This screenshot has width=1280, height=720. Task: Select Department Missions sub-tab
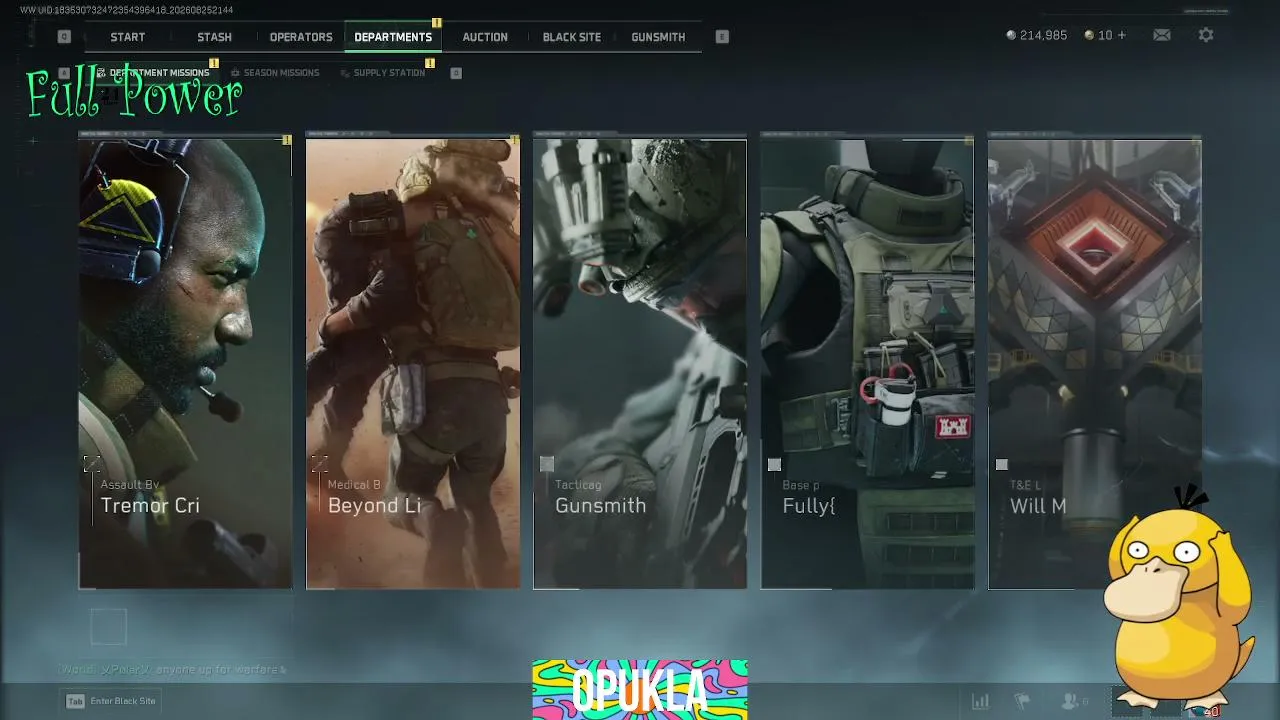[154, 73]
